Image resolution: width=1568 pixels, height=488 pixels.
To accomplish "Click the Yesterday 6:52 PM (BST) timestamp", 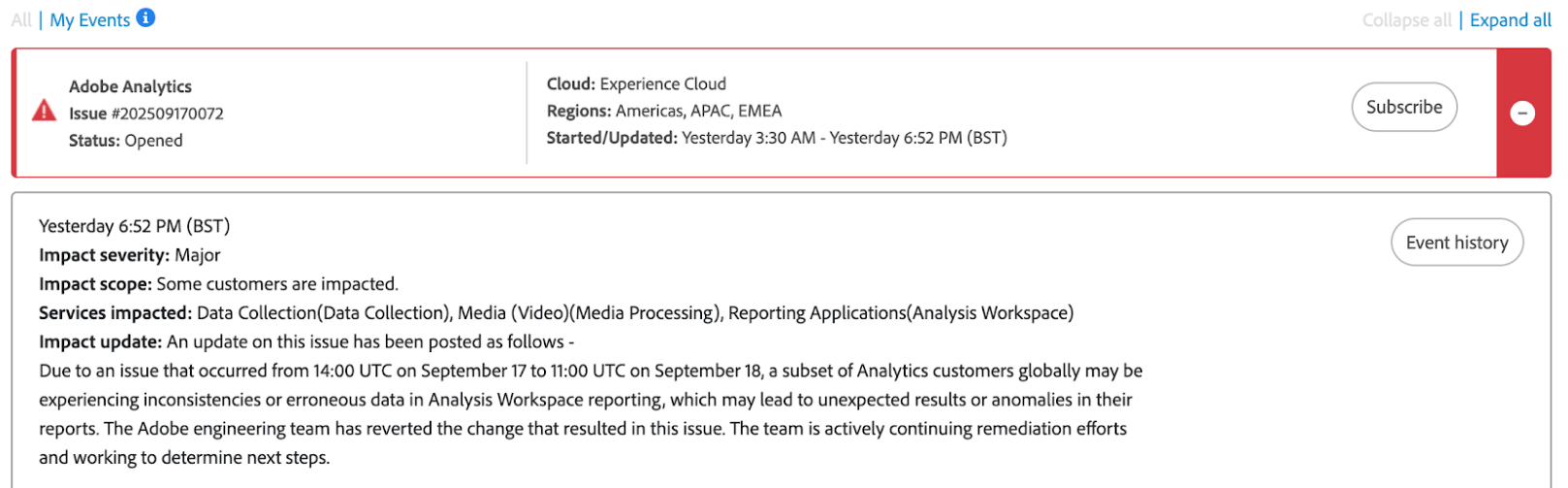I will click(134, 226).
